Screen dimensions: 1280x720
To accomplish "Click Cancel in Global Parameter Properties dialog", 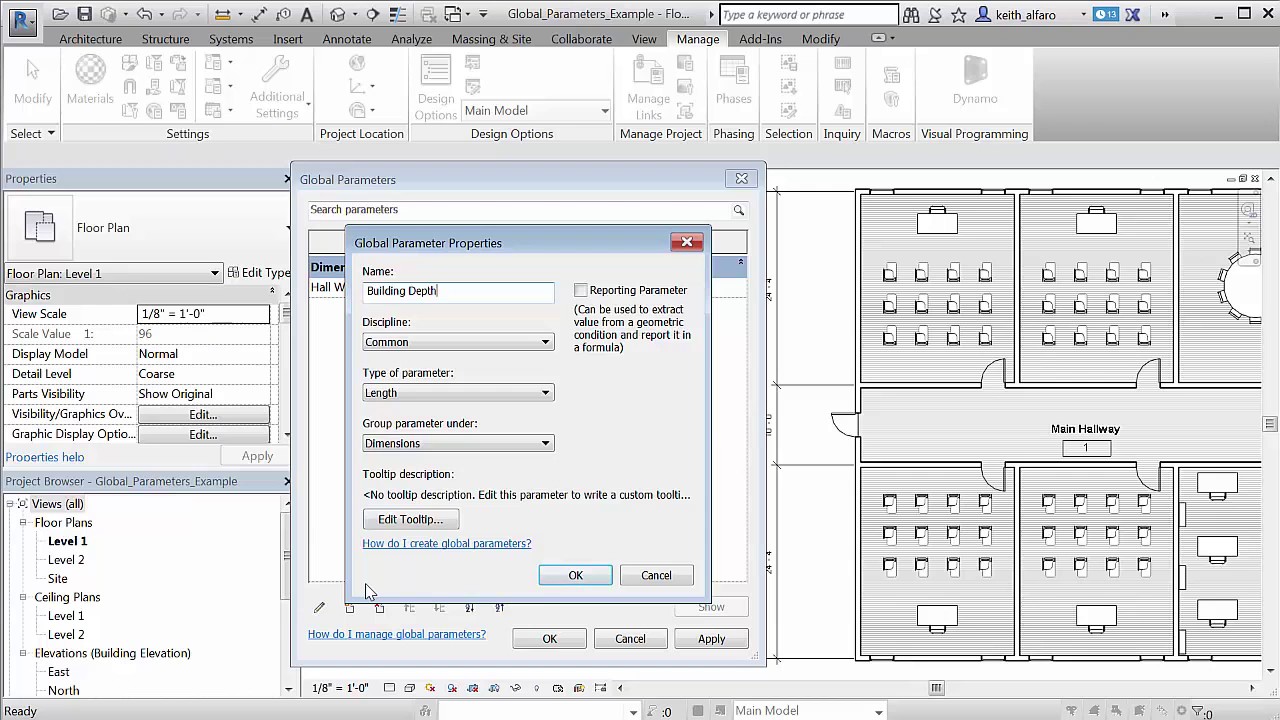I will [656, 575].
